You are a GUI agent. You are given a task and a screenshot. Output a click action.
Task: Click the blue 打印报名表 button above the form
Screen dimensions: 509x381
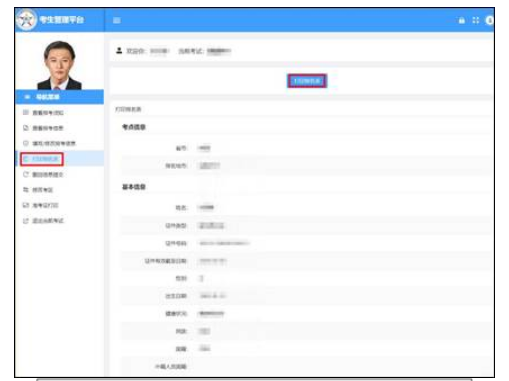(307, 81)
